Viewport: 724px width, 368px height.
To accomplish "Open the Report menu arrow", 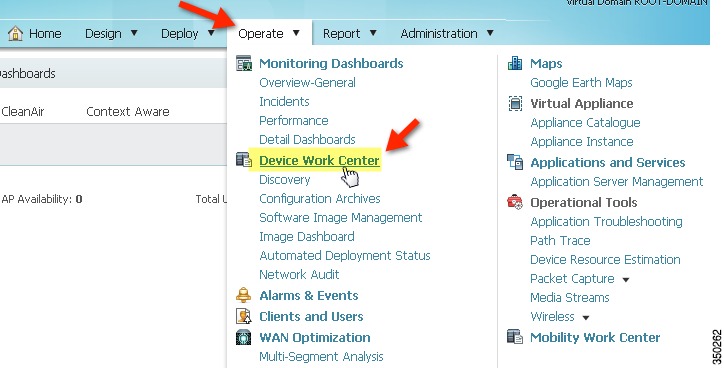I will pyautogui.click(x=373, y=33).
